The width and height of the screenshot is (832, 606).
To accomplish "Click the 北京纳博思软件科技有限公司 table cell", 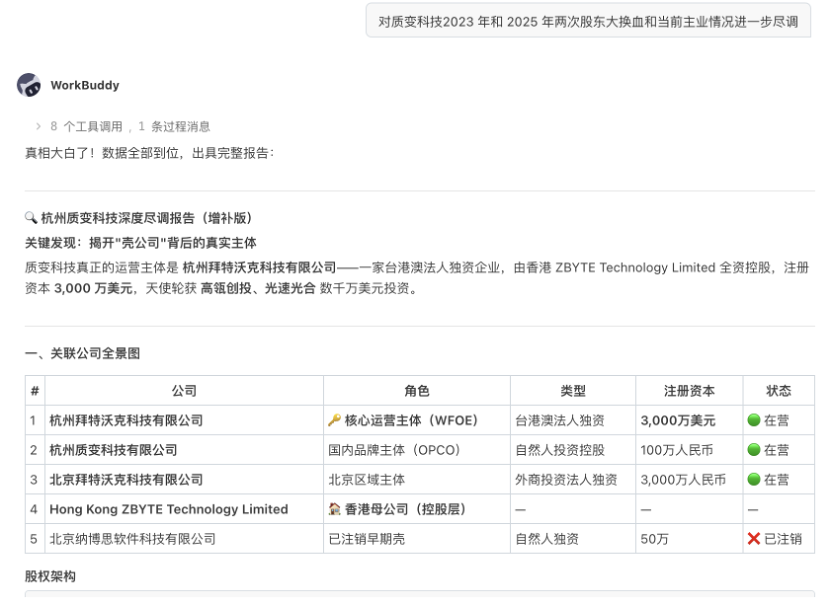I will (x=133, y=539).
